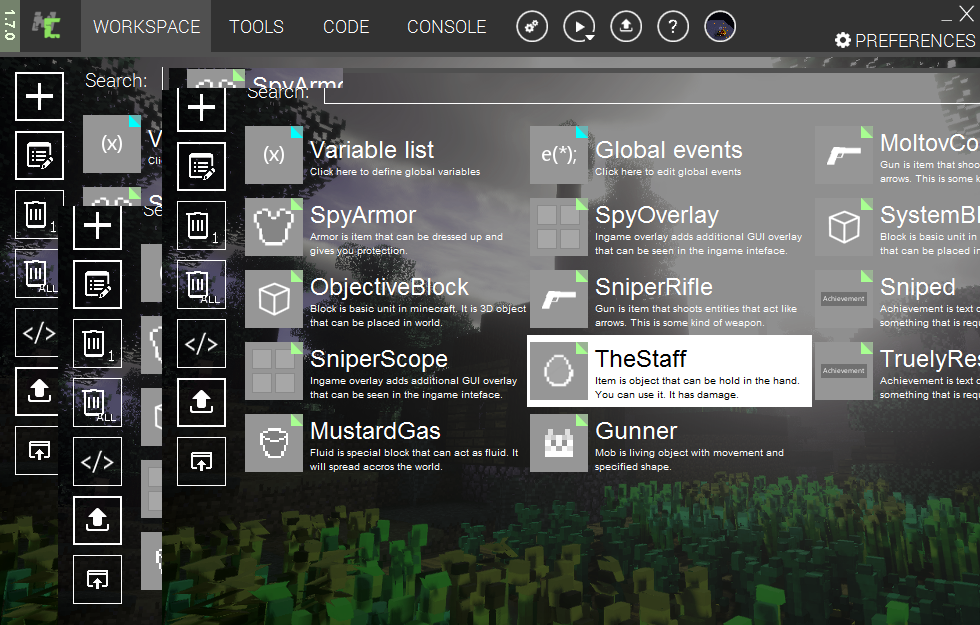Select the SystemBl block element
Screen dimensions: 980x625
tap(898, 228)
